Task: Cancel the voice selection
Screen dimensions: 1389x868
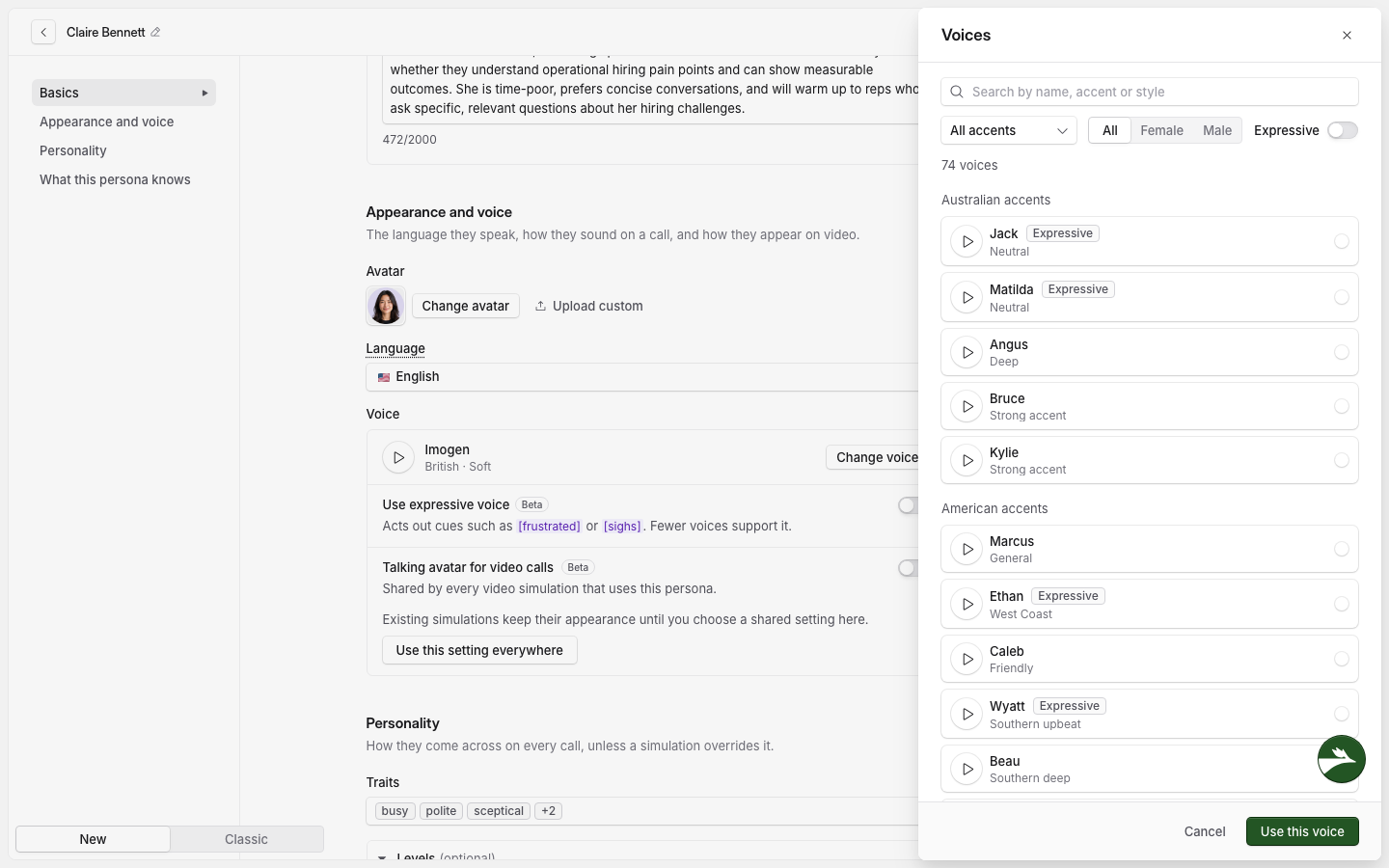Action: (1205, 831)
